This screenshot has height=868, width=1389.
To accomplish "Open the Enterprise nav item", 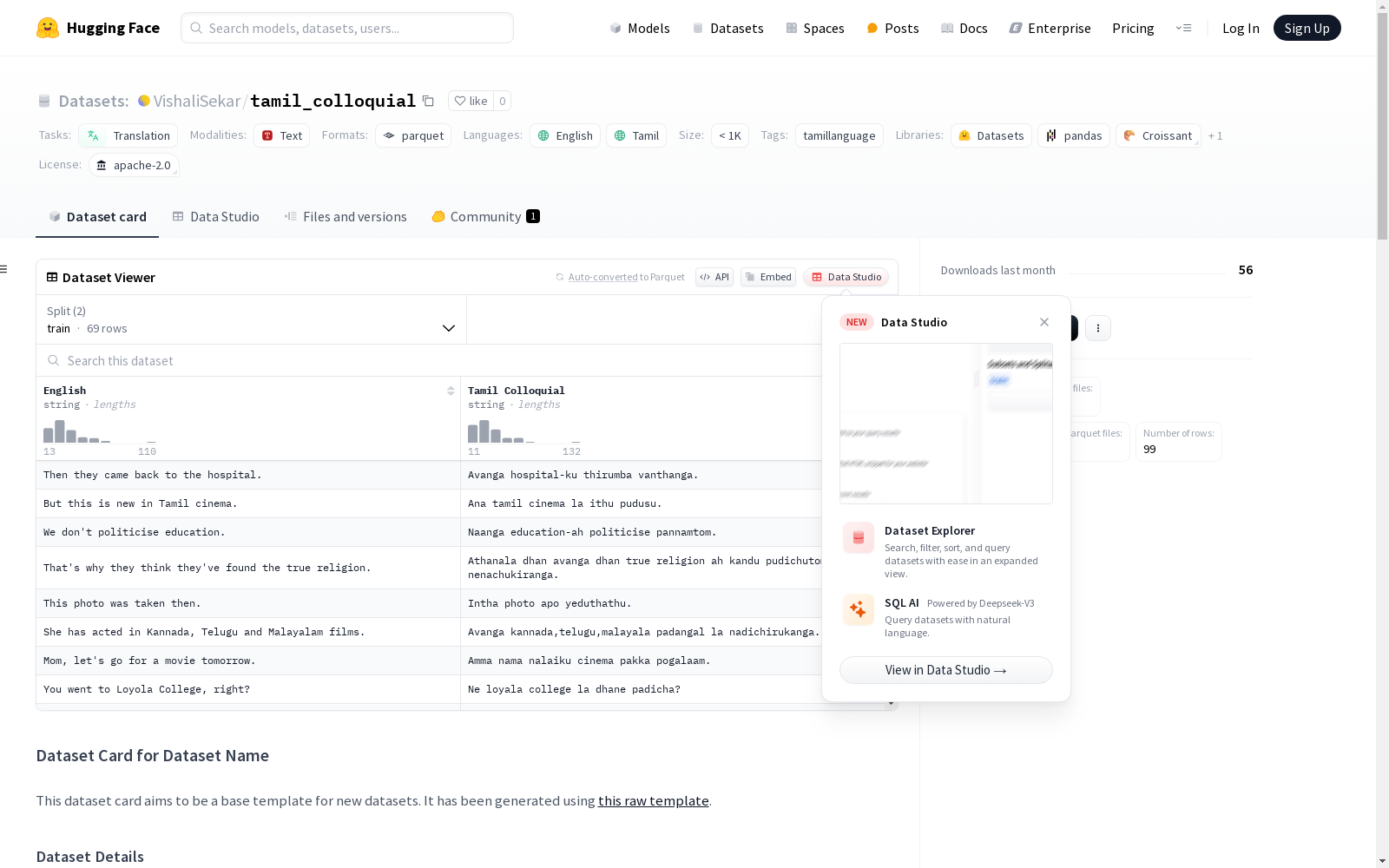I will [1050, 28].
